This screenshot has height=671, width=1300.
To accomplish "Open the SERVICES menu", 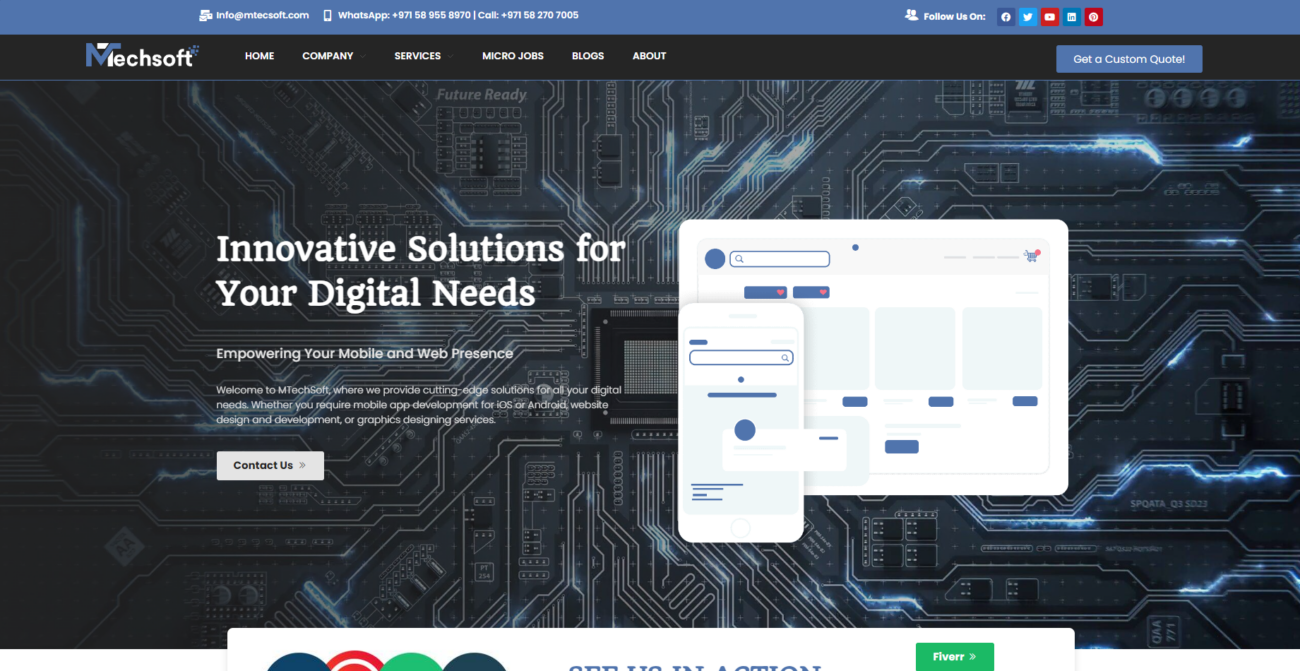I will [x=417, y=56].
